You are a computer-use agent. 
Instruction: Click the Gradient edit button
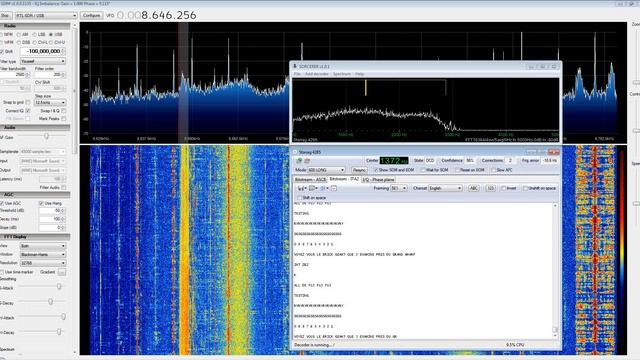coord(62,272)
